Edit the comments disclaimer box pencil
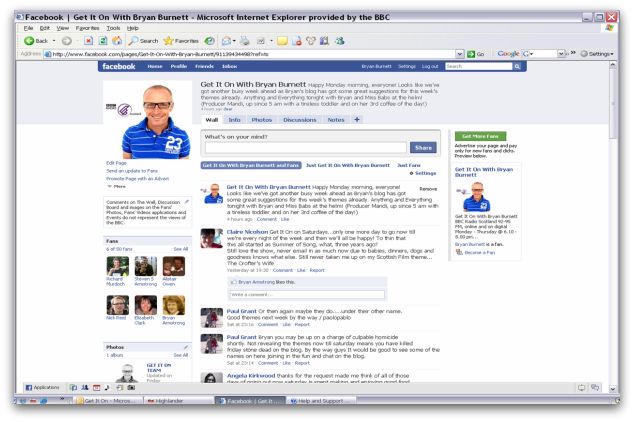 [x=185, y=200]
